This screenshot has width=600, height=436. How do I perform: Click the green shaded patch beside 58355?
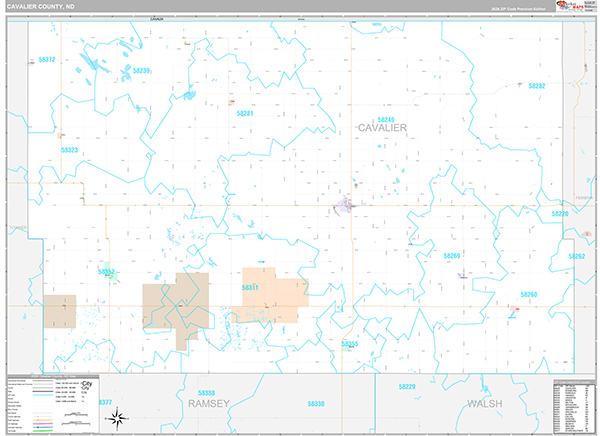click(x=346, y=346)
